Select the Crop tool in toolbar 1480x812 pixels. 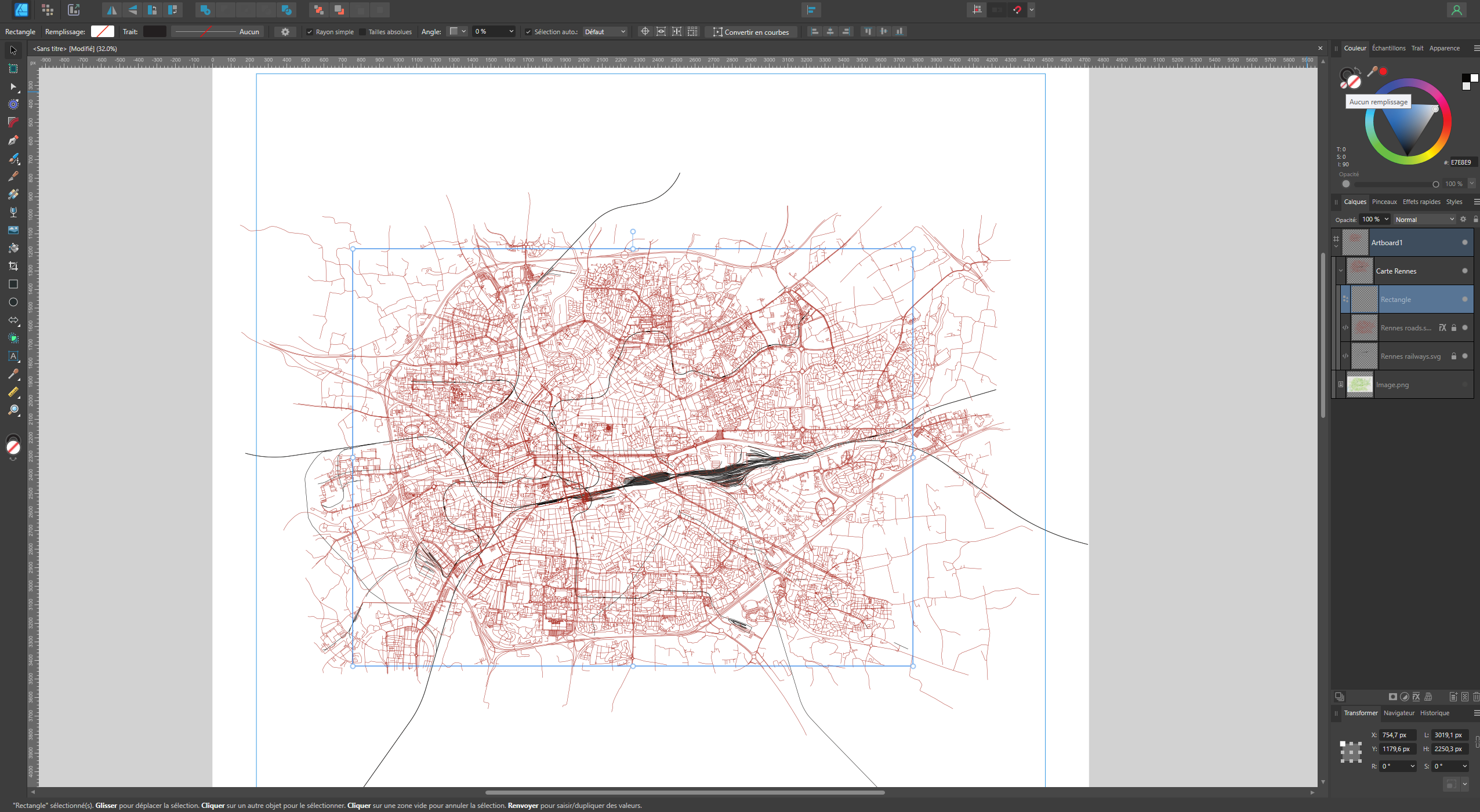(x=13, y=266)
